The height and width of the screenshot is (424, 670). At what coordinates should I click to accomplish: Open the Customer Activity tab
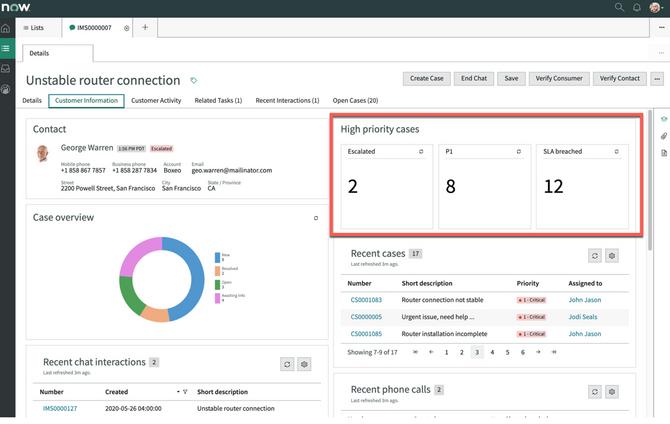156,100
